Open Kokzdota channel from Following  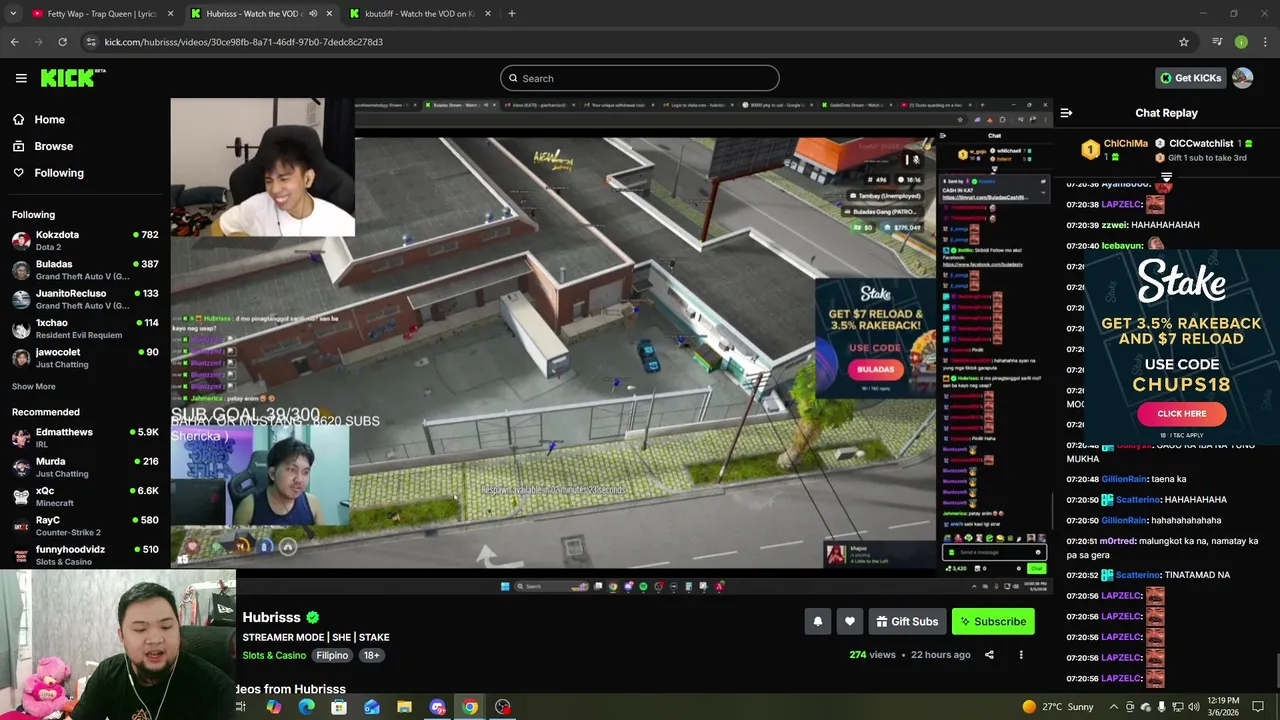[x=85, y=240]
